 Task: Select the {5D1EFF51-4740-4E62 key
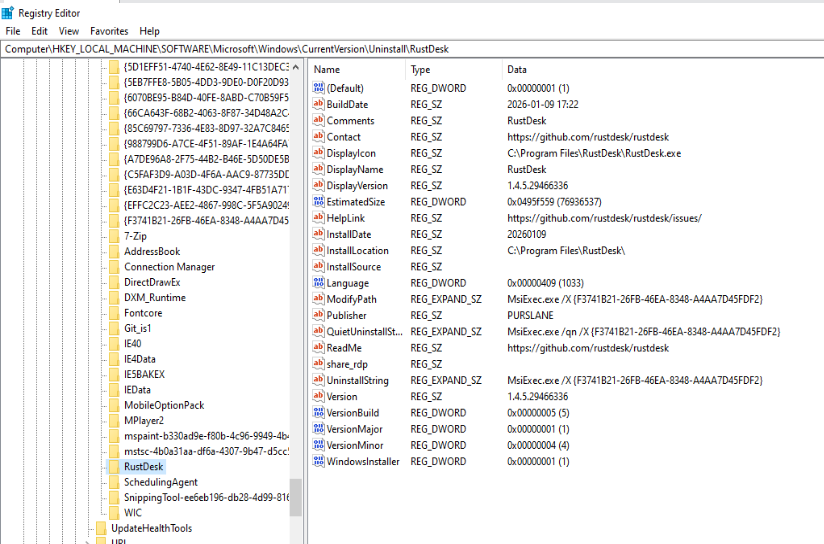pos(206,67)
